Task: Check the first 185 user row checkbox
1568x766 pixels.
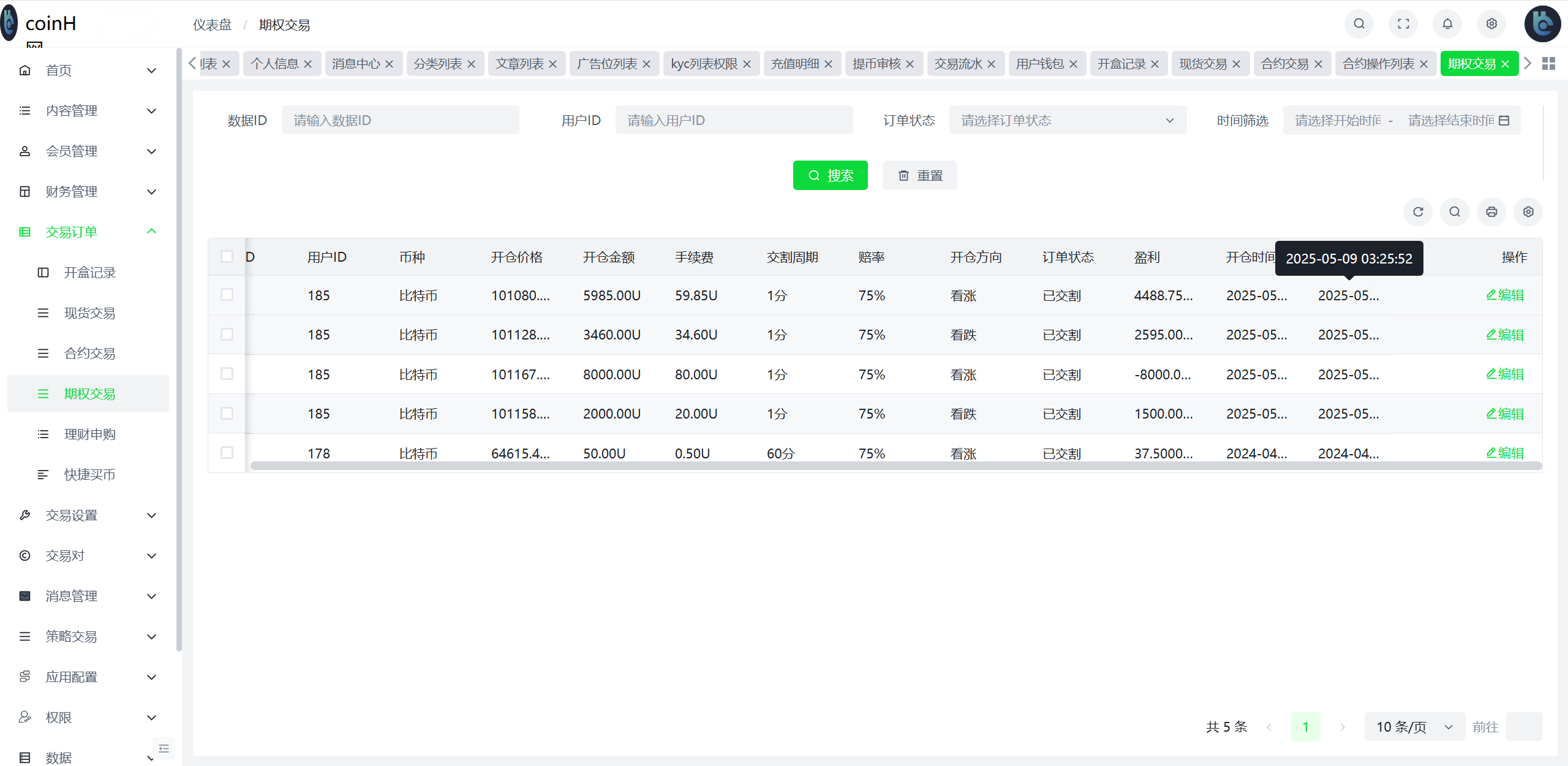Action: pos(227,295)
